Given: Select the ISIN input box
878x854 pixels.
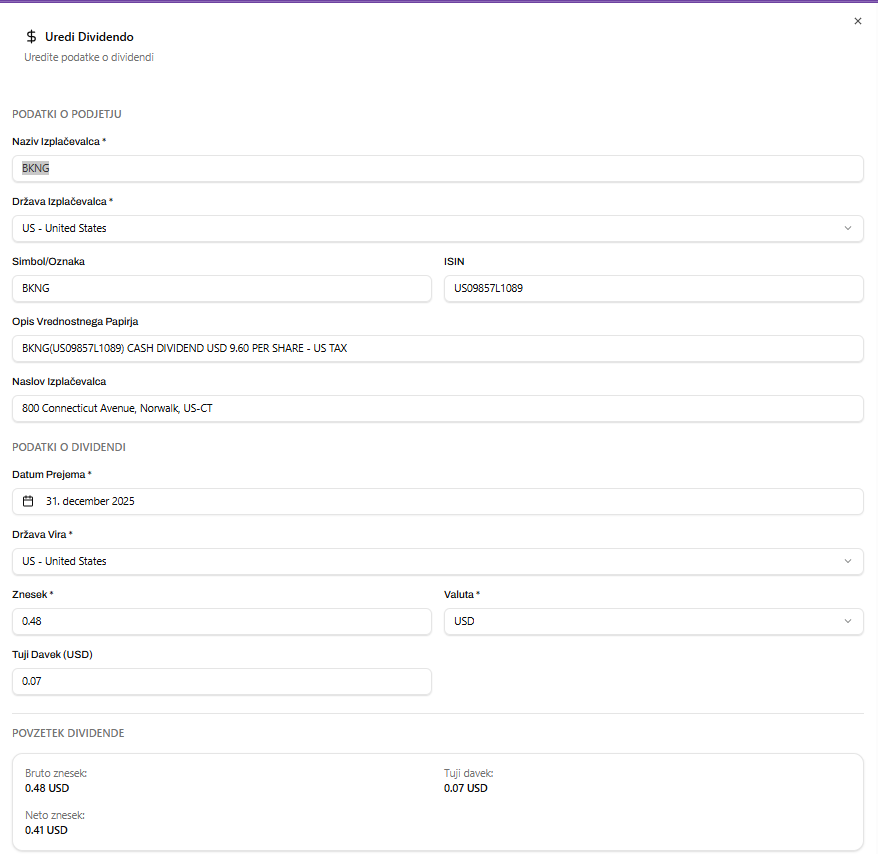Looking at the screenshot, I should 653,288.
